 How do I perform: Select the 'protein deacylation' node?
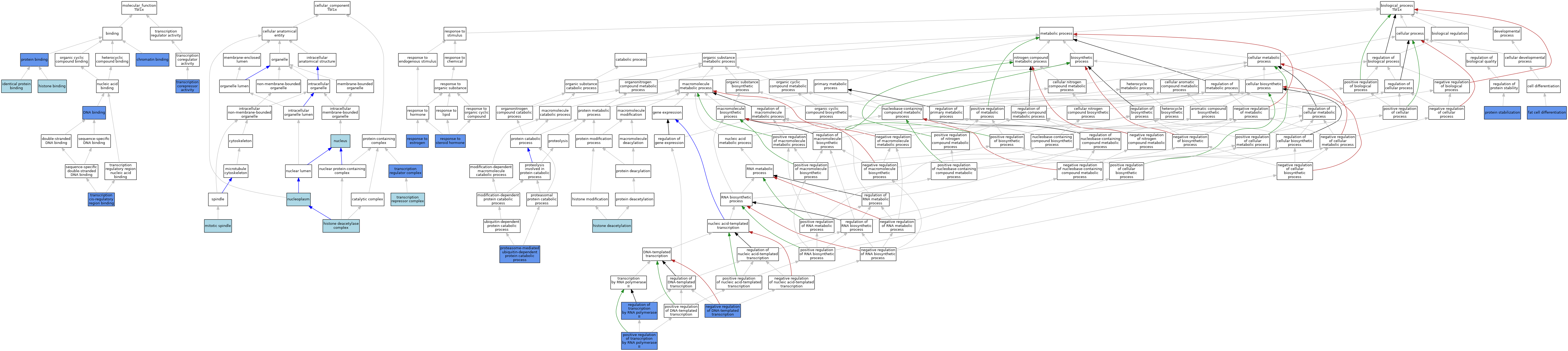coord(633,171)
